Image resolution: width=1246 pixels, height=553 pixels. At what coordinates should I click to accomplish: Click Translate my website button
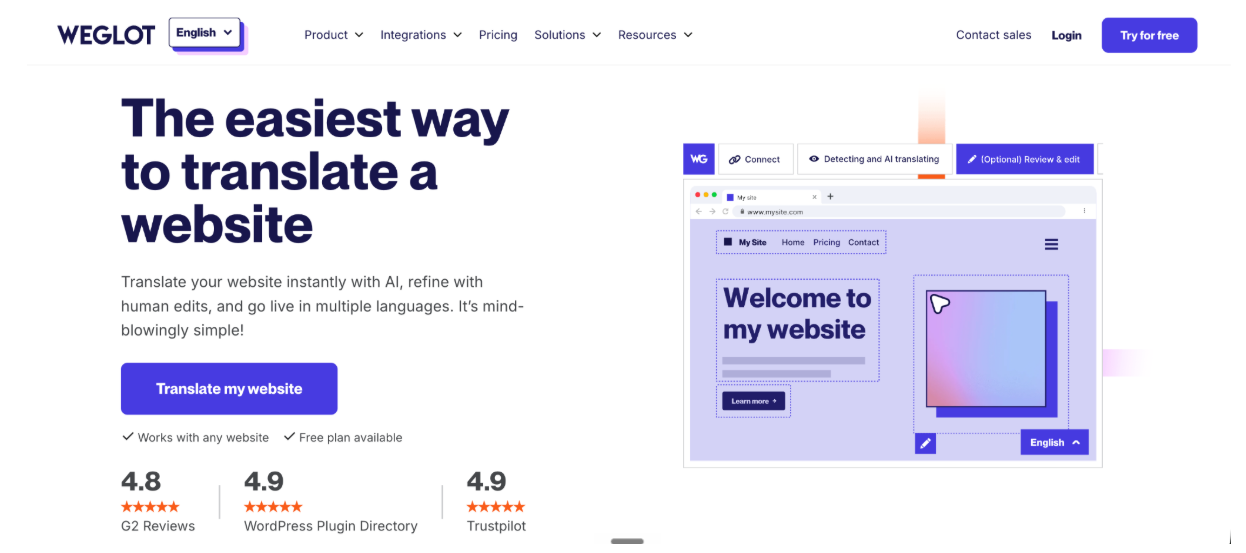point(229,389)
